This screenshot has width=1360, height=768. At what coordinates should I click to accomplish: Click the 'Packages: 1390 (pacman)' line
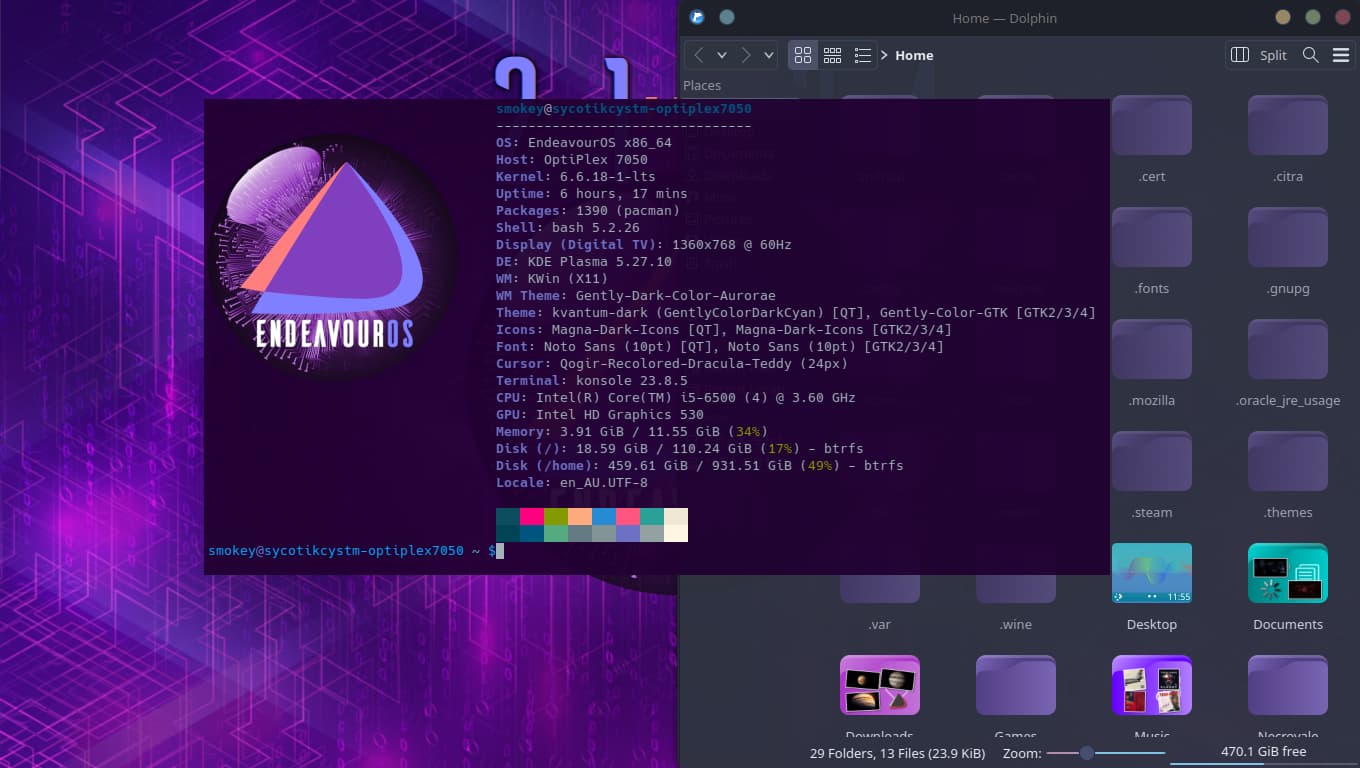coord(588,211)
